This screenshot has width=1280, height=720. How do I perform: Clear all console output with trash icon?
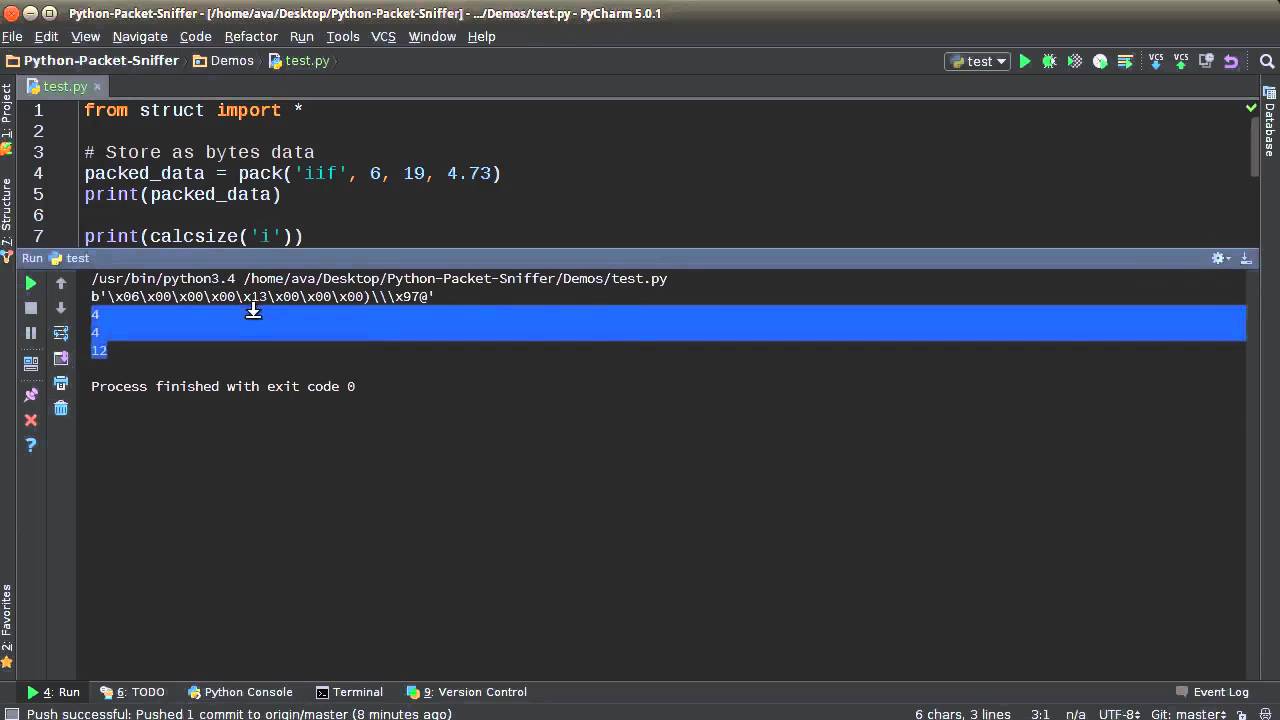click(61, 408)
